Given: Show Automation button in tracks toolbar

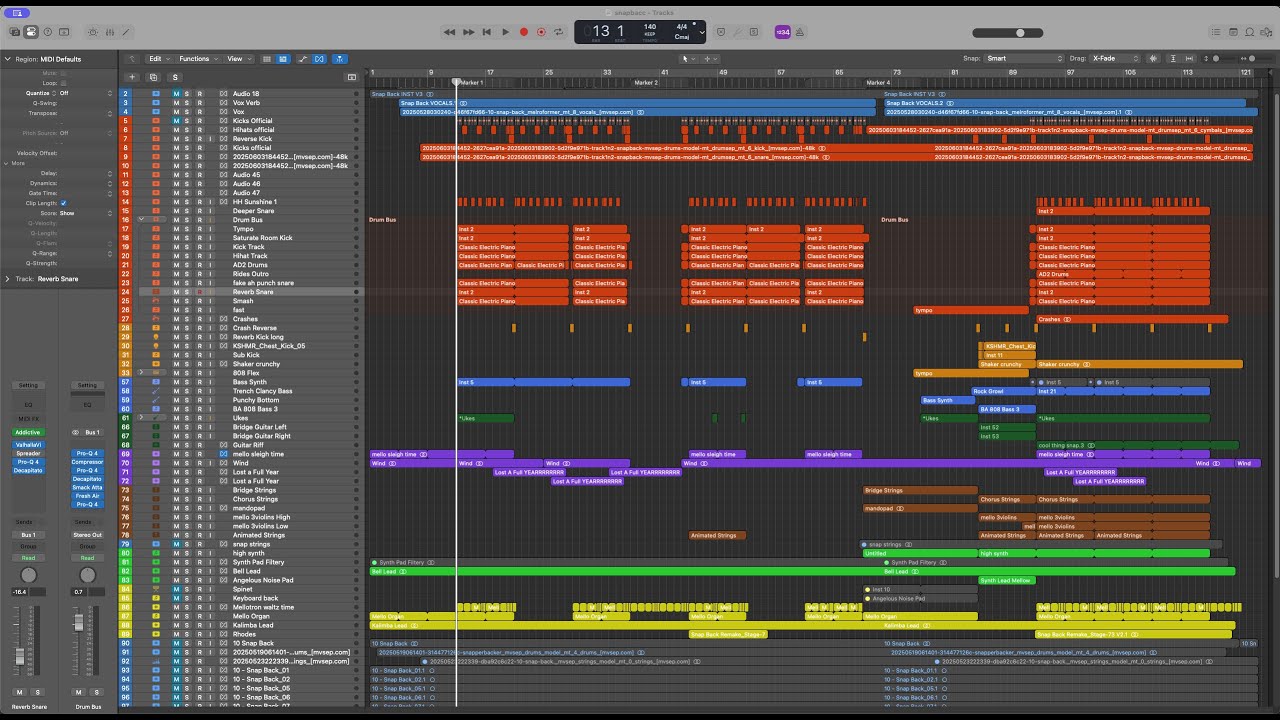Looking at the screenshot, I should point(303,59).
